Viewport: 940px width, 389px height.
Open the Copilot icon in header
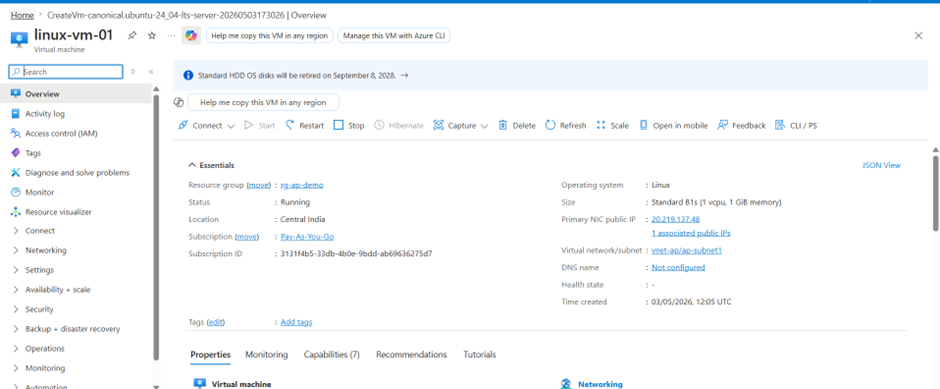[191, 36]
